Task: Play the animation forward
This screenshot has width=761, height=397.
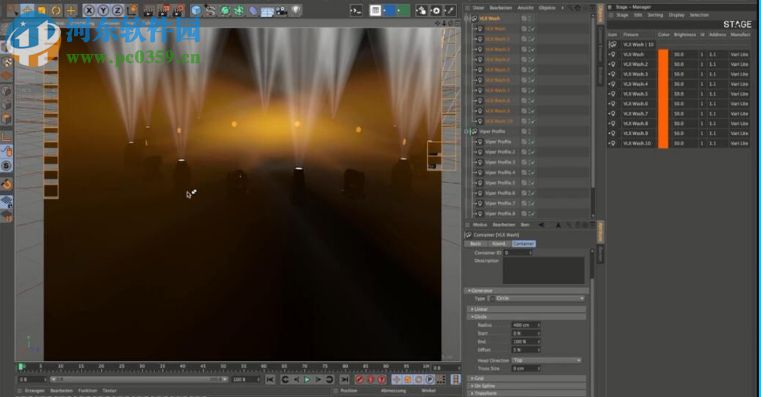Action: (x=307, y=380)
